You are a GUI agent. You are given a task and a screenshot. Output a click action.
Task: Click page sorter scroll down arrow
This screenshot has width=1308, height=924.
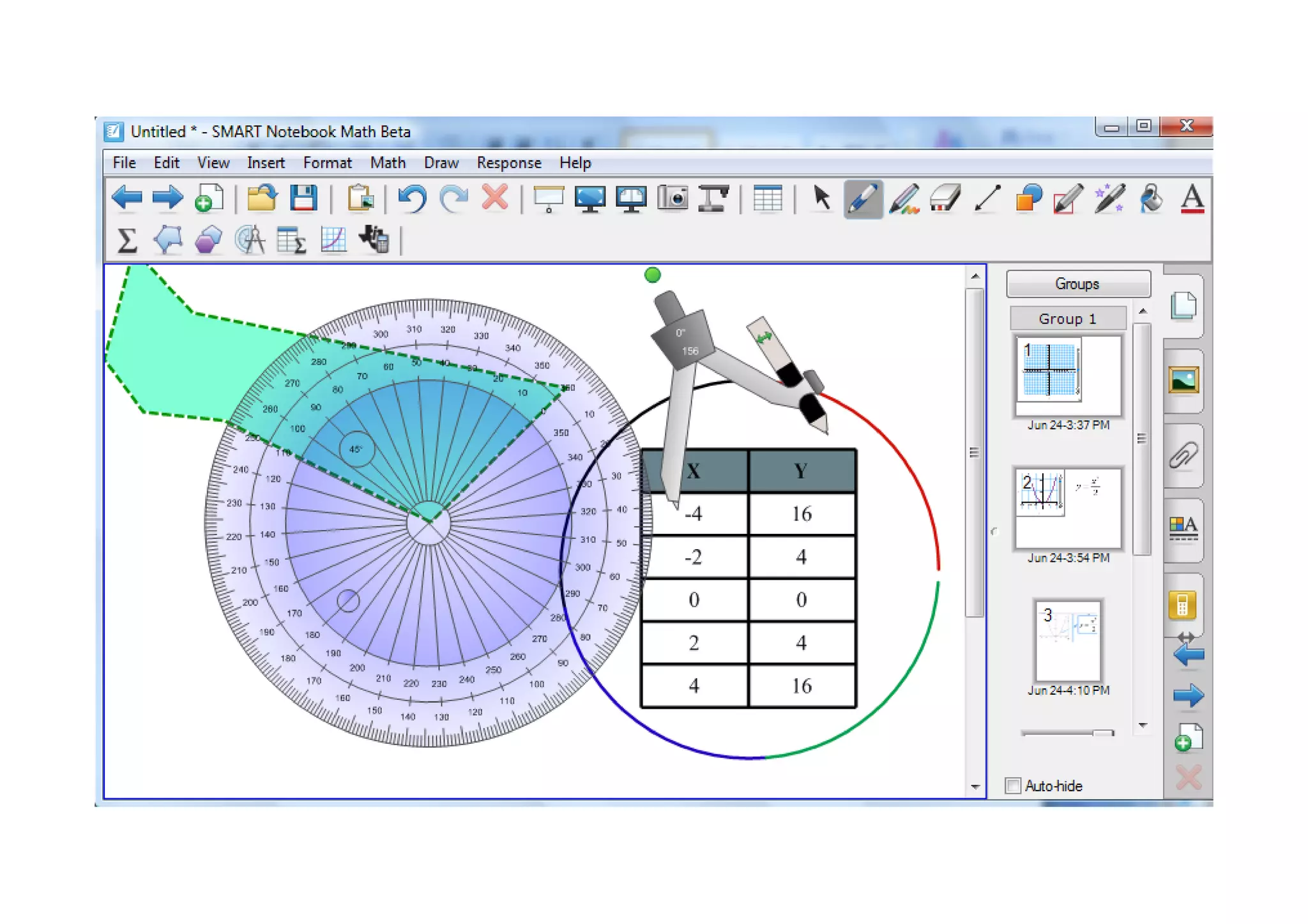[1143, 725]
